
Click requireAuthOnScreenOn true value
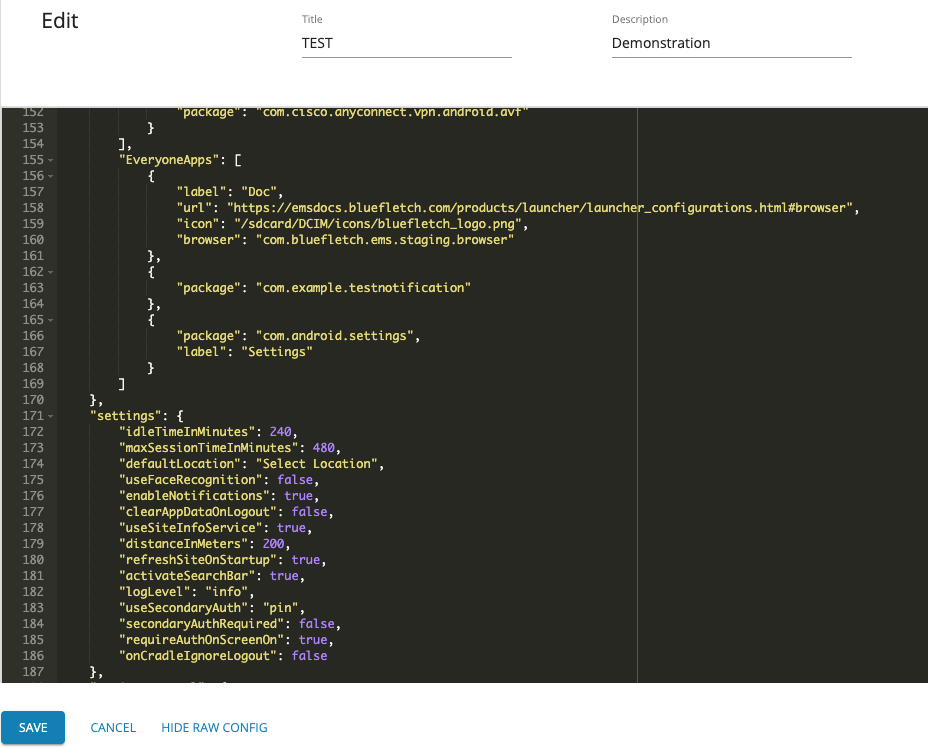coord(313,639)
